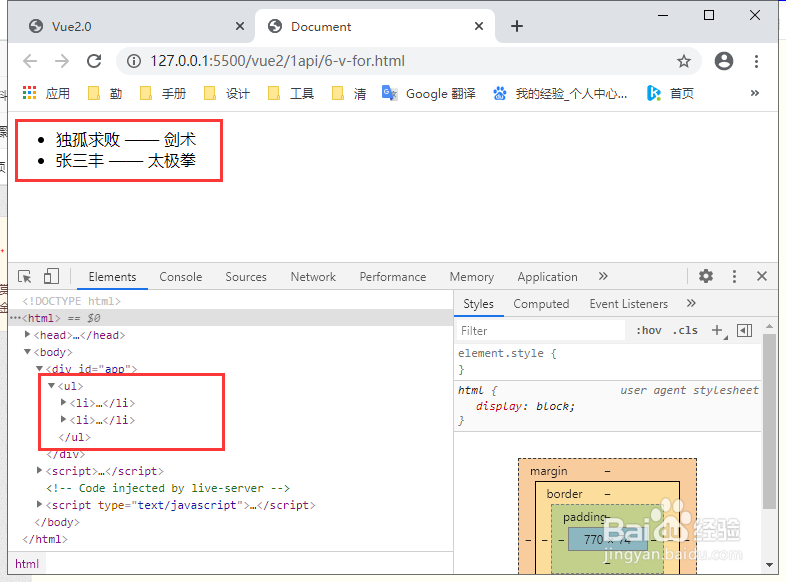The height and width of the screenshot is (582, 786).
Task: Expand the second li node
Action: (63, 419)
